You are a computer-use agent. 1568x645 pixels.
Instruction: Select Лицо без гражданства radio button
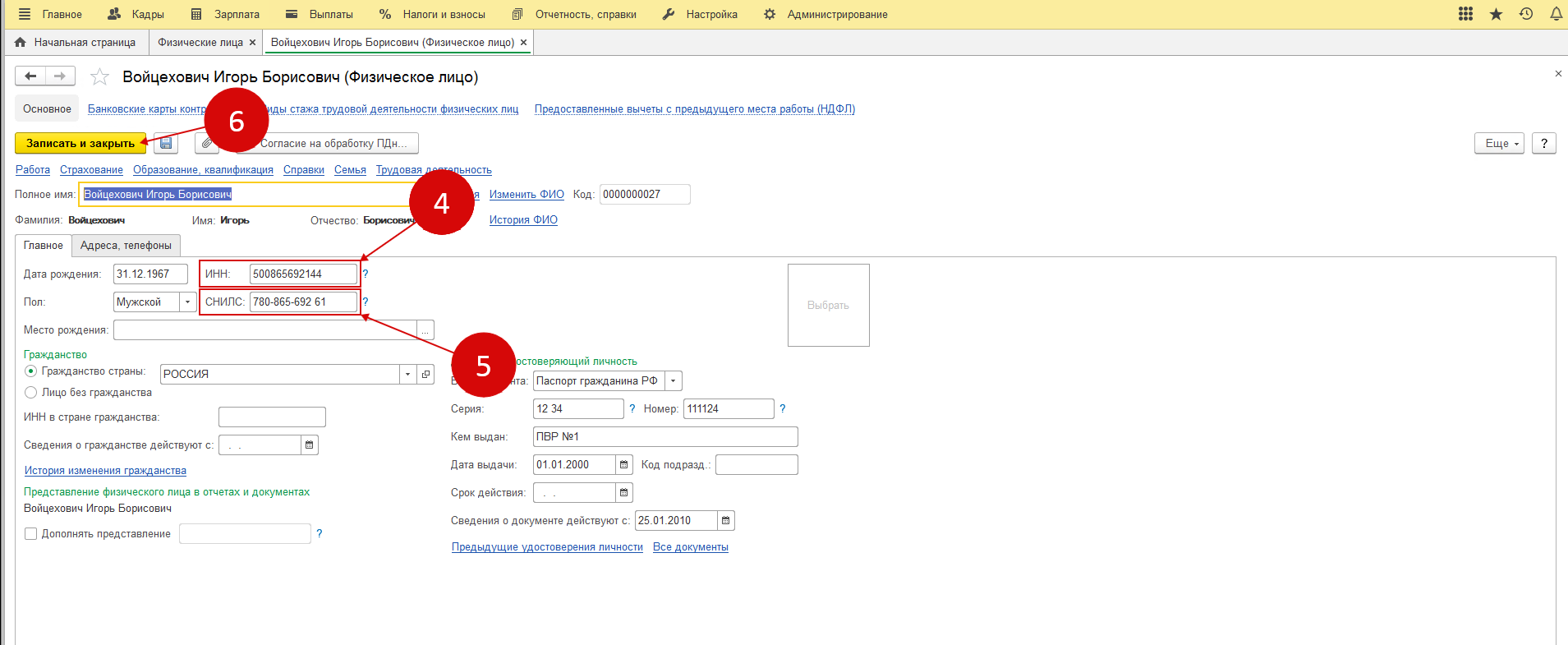tap(31, 393)
